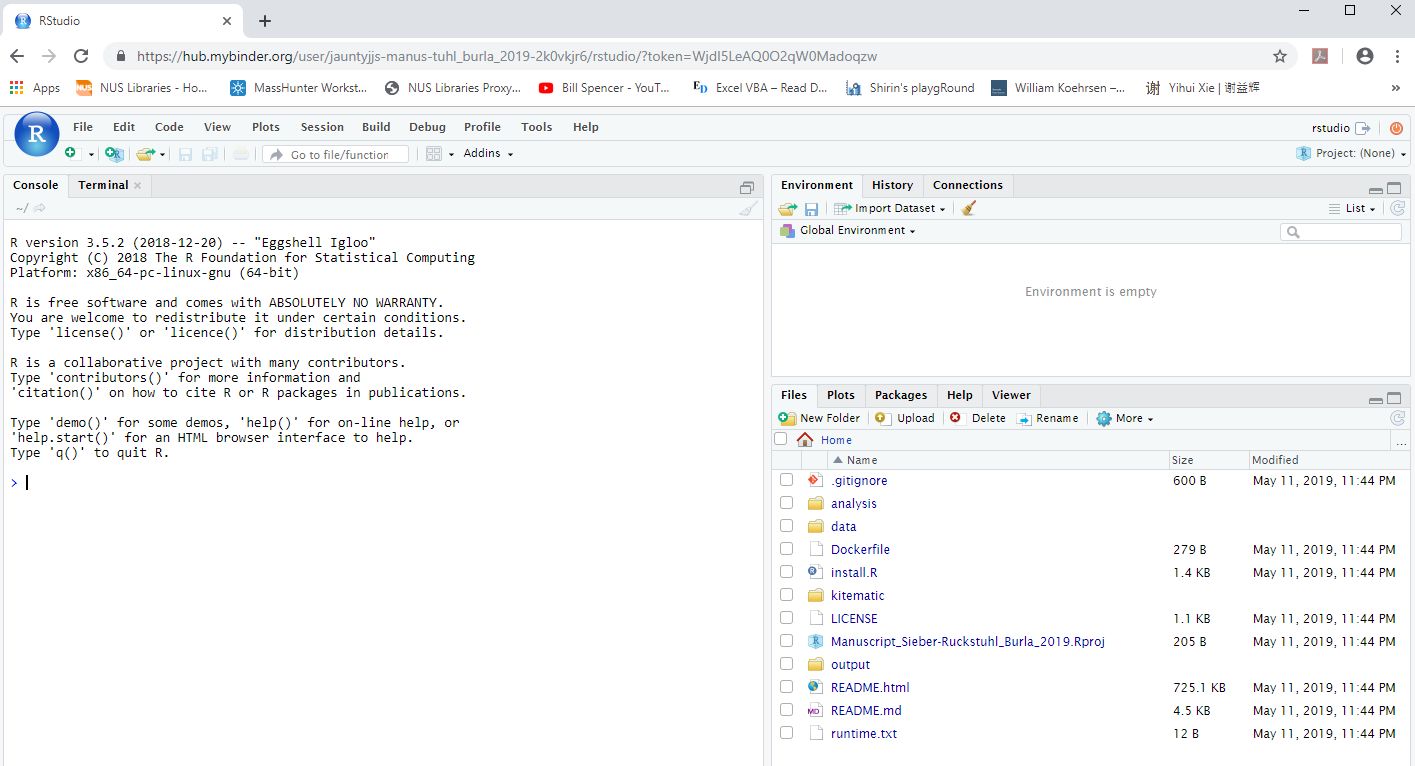Open an existing file from the toolbar

(x=143, y=153)
